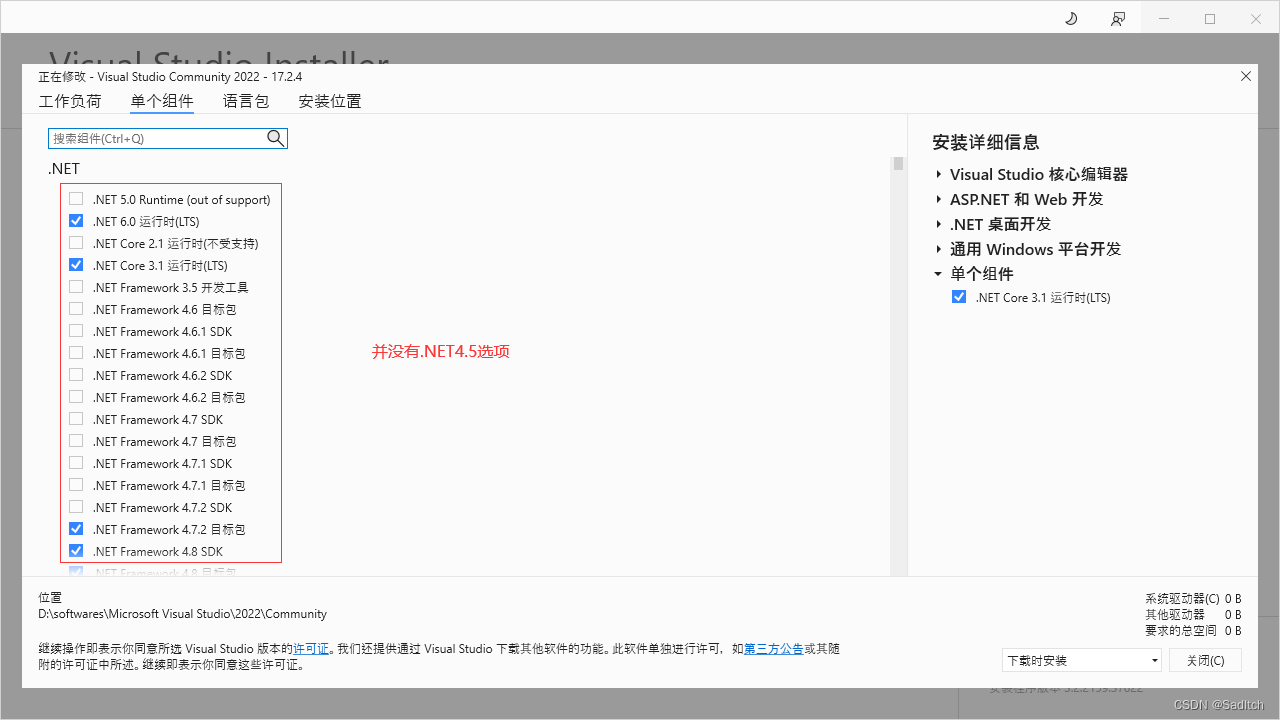Check .NET Framework 4.6.1 目标包
The height and width of the screenshot is (720, 1280).
pyautogui.click(x=76, y=353)
